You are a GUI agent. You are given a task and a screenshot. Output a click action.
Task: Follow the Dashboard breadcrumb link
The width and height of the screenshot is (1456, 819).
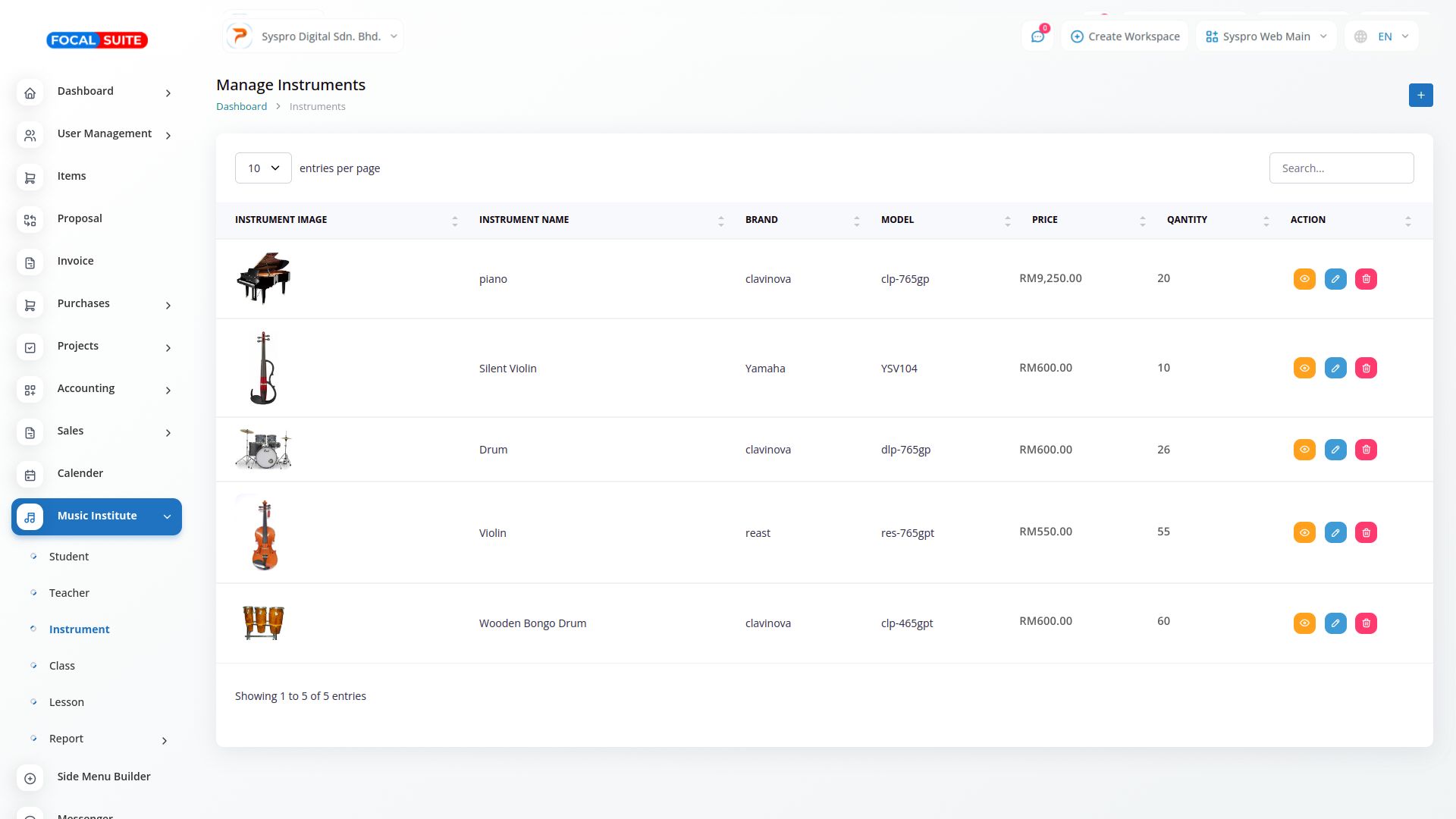point(241,107)
